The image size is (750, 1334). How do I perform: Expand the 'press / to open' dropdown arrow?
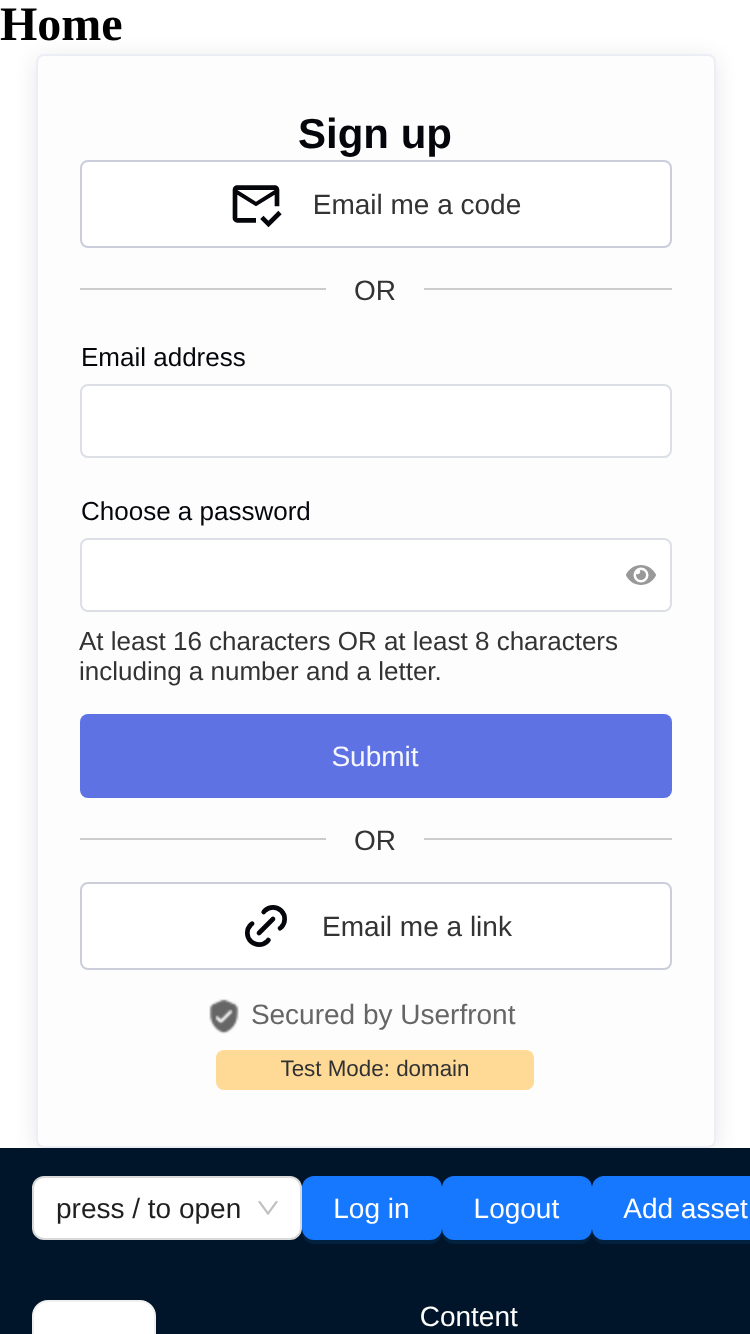pos(268,1208)
